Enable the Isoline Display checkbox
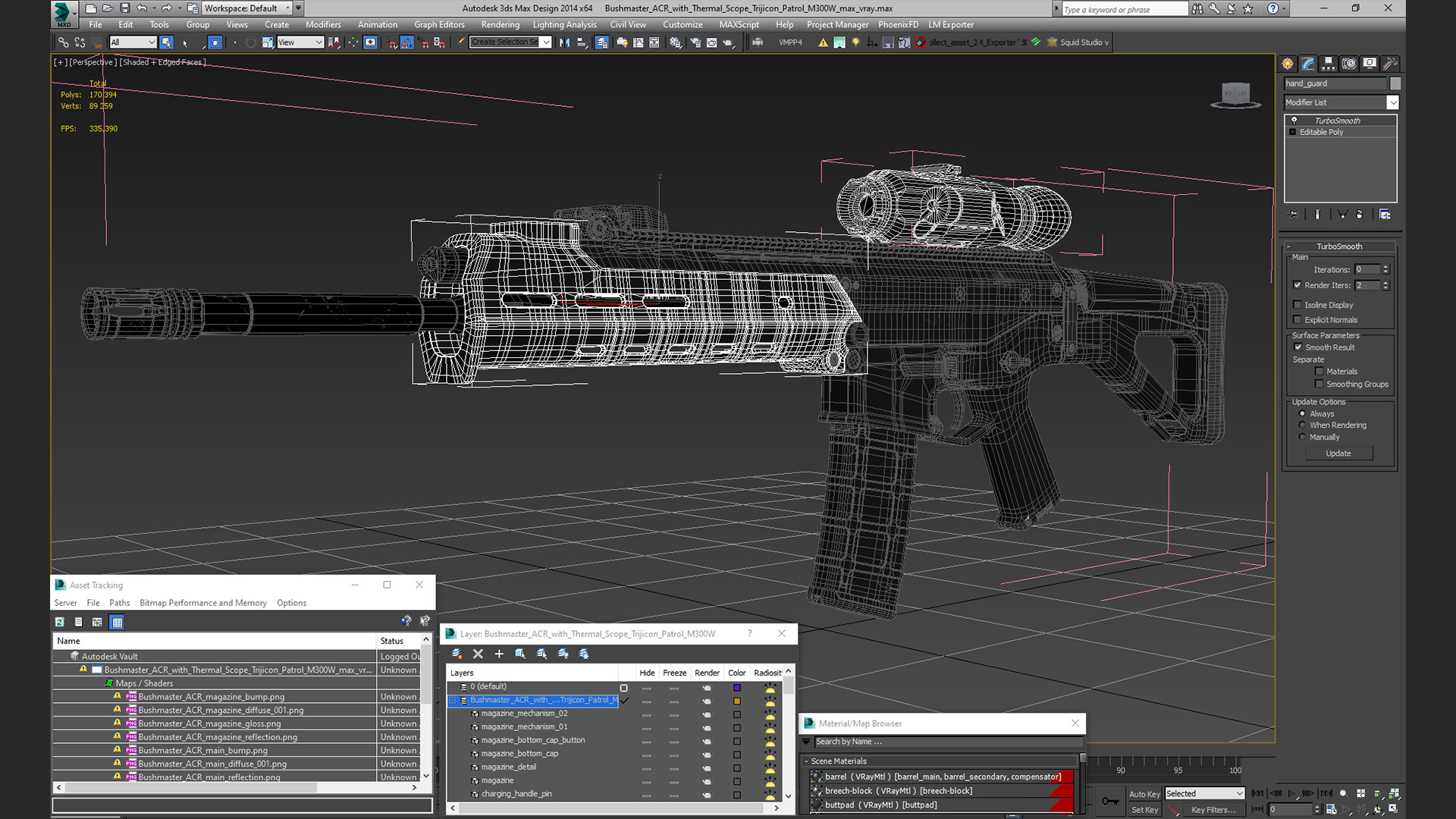This screenshot has height=819, width=1456. 1298,305
